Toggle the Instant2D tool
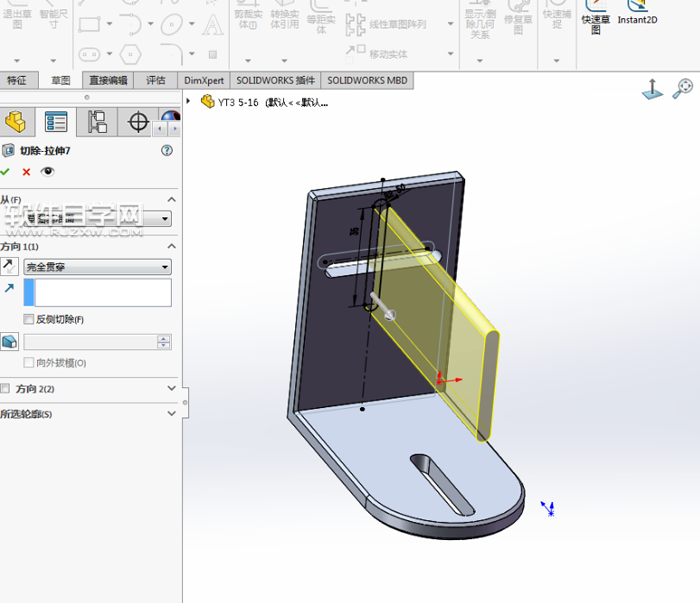Viewport: 700px width, 603px height. [637, 14]
